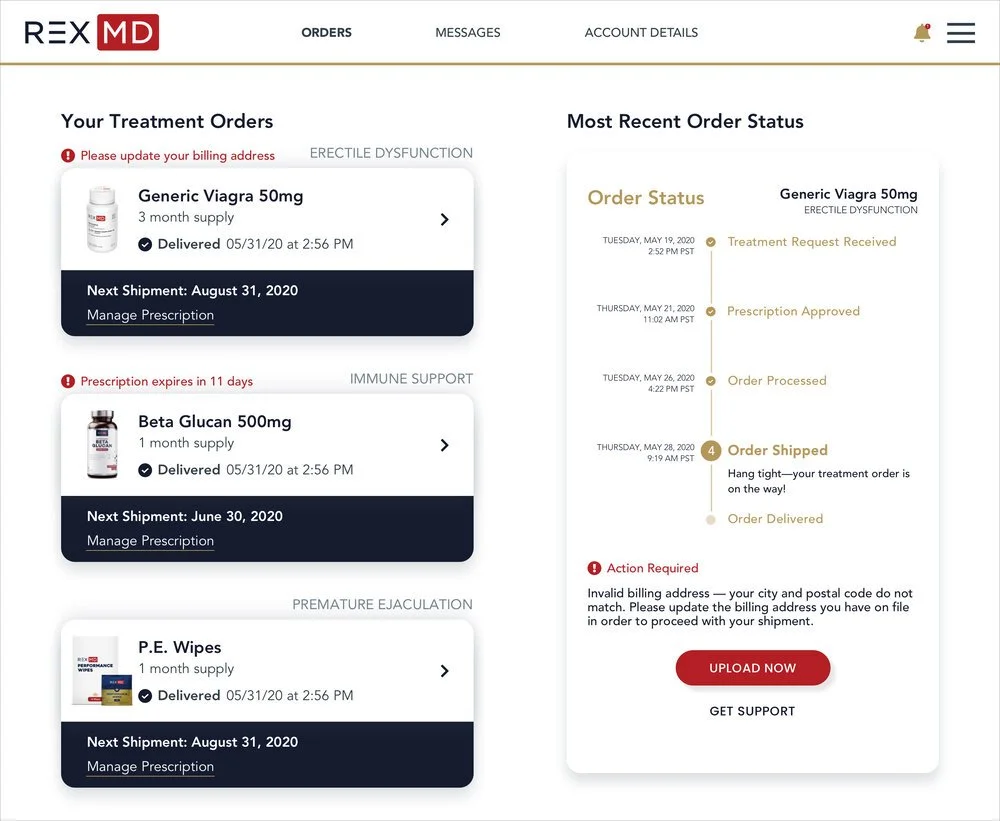Viewport: 1000px width, 821px height.
Task: Click 'Prescription expires in 11 days' warning
Action: click(x=166, y=381)
